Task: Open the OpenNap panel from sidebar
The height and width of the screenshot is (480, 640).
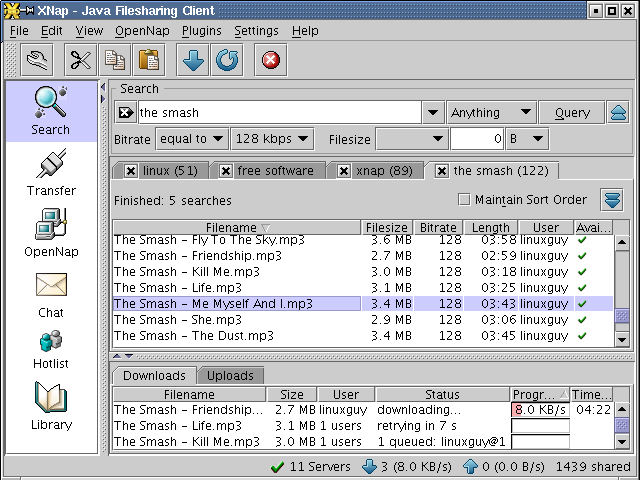Action: point(51,233)
